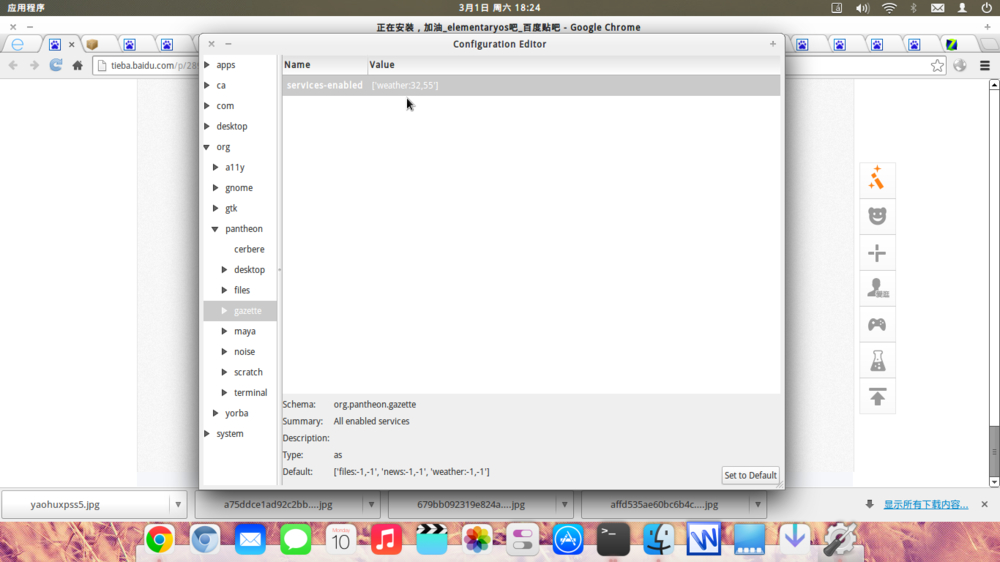
Task: Open the App Store icon in dock
Action: click(568, 540)
